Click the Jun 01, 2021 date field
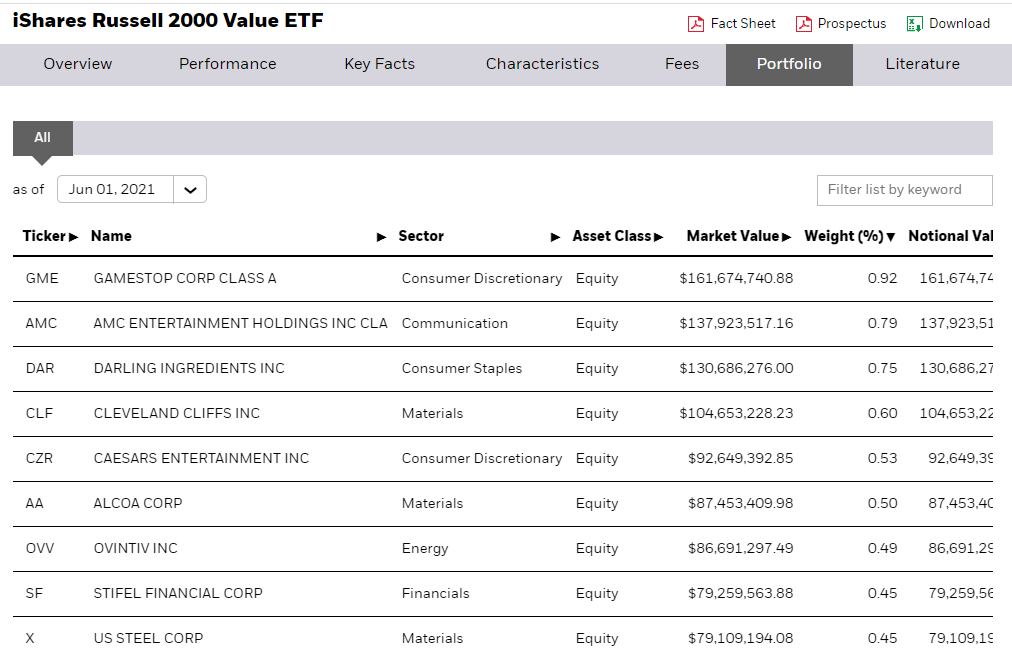The width and height of the screenshot is (1012, 658). (116, 190)
